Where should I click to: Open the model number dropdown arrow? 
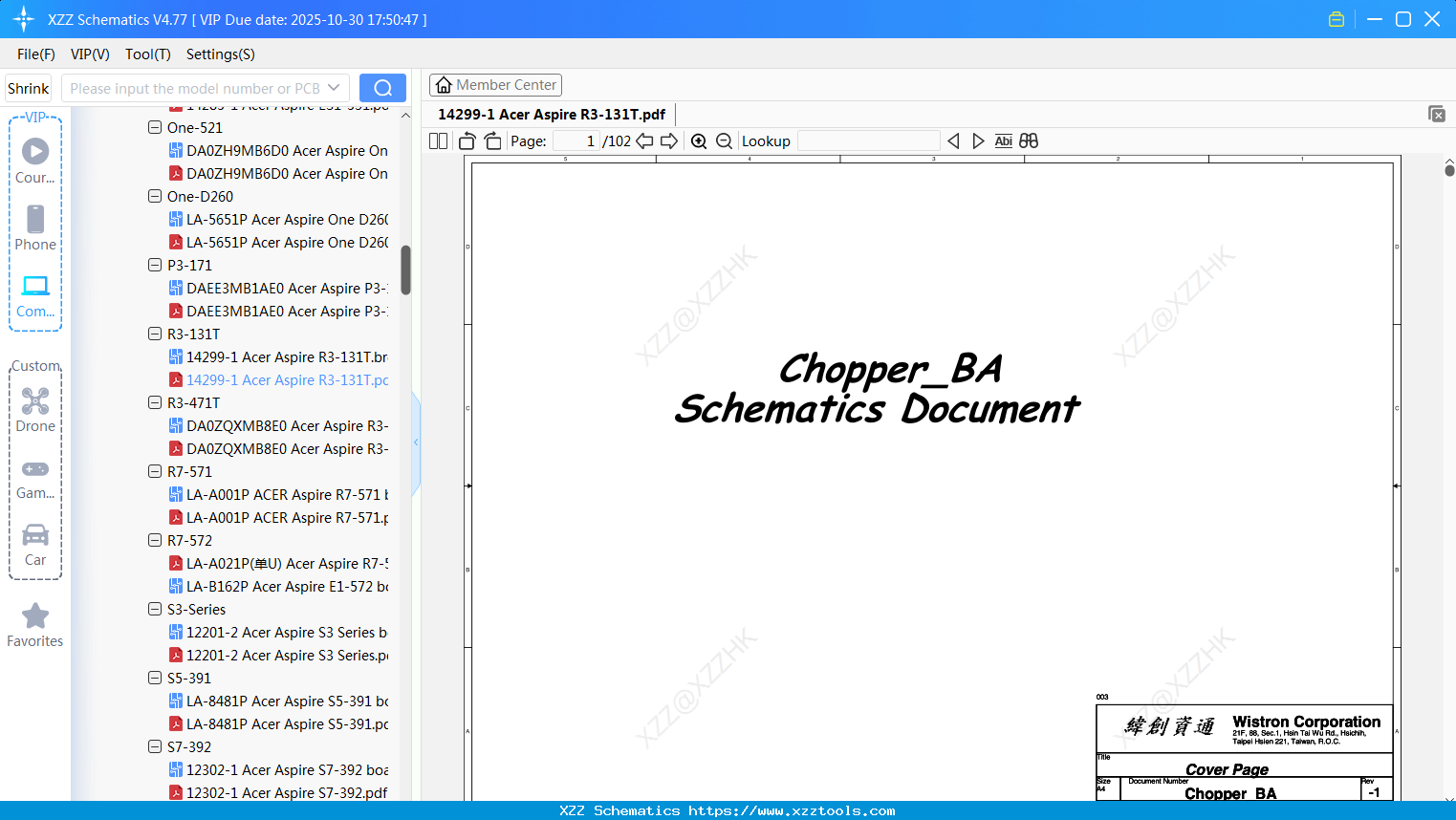coord(334,88)
